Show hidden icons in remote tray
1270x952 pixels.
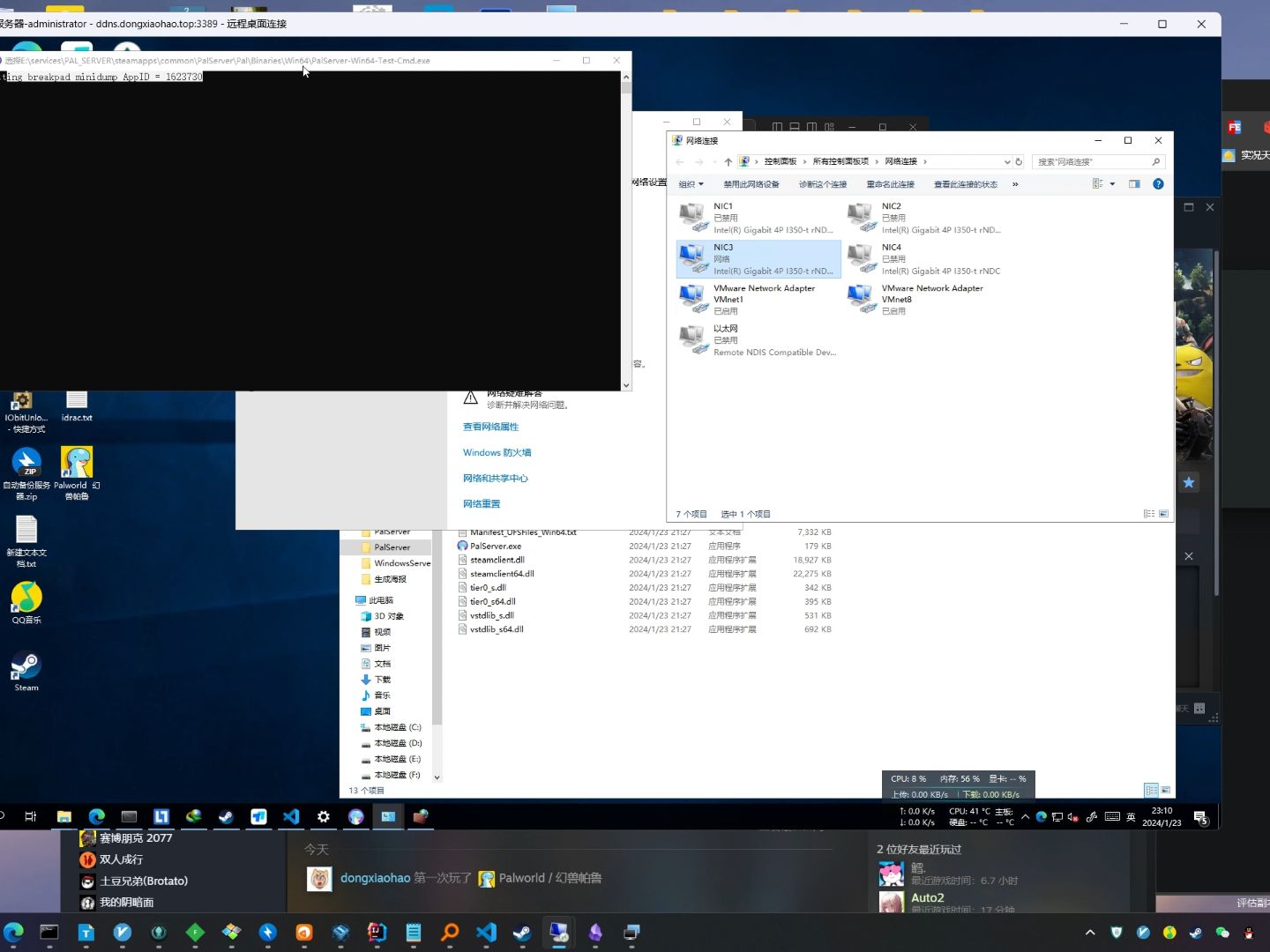pos(1025,817)
